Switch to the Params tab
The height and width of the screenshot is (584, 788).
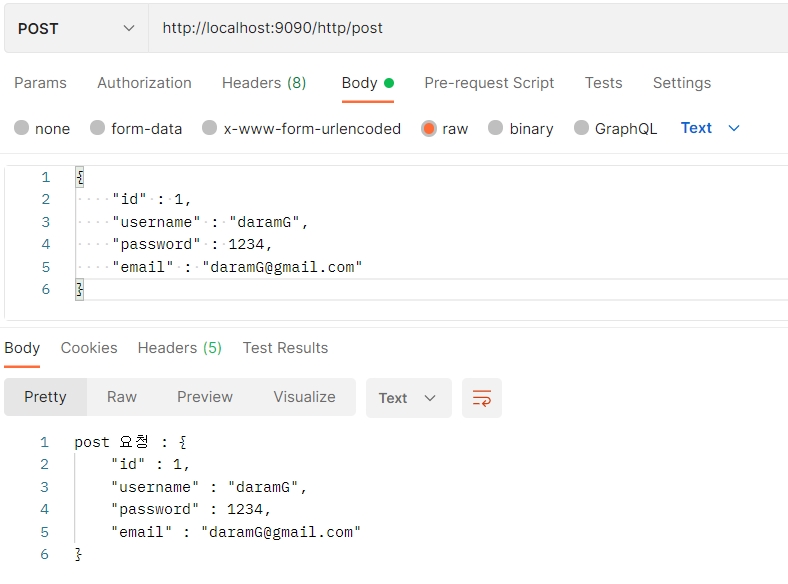click(40, 83)
